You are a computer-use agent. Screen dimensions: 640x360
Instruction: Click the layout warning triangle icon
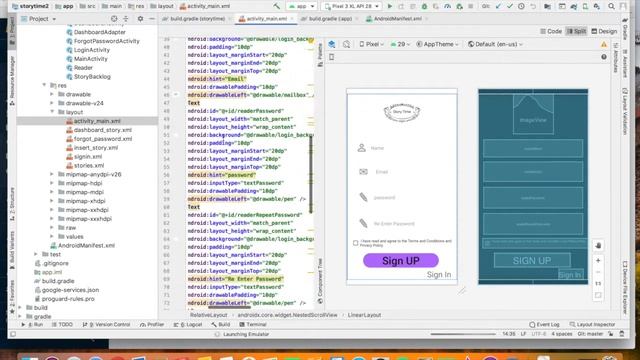(604, 44)
